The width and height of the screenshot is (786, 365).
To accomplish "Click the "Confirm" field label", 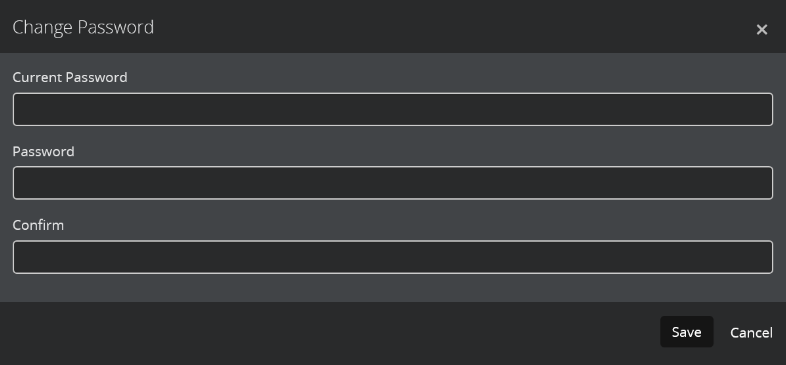I will (38, 225).
